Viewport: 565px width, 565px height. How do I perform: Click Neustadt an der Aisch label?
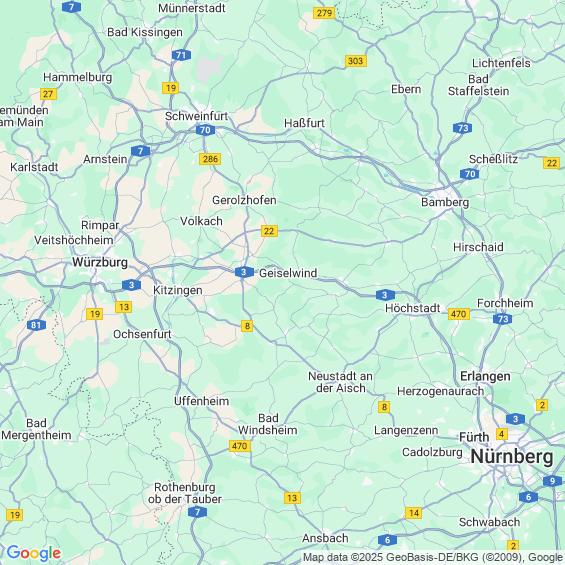point(341,382)
